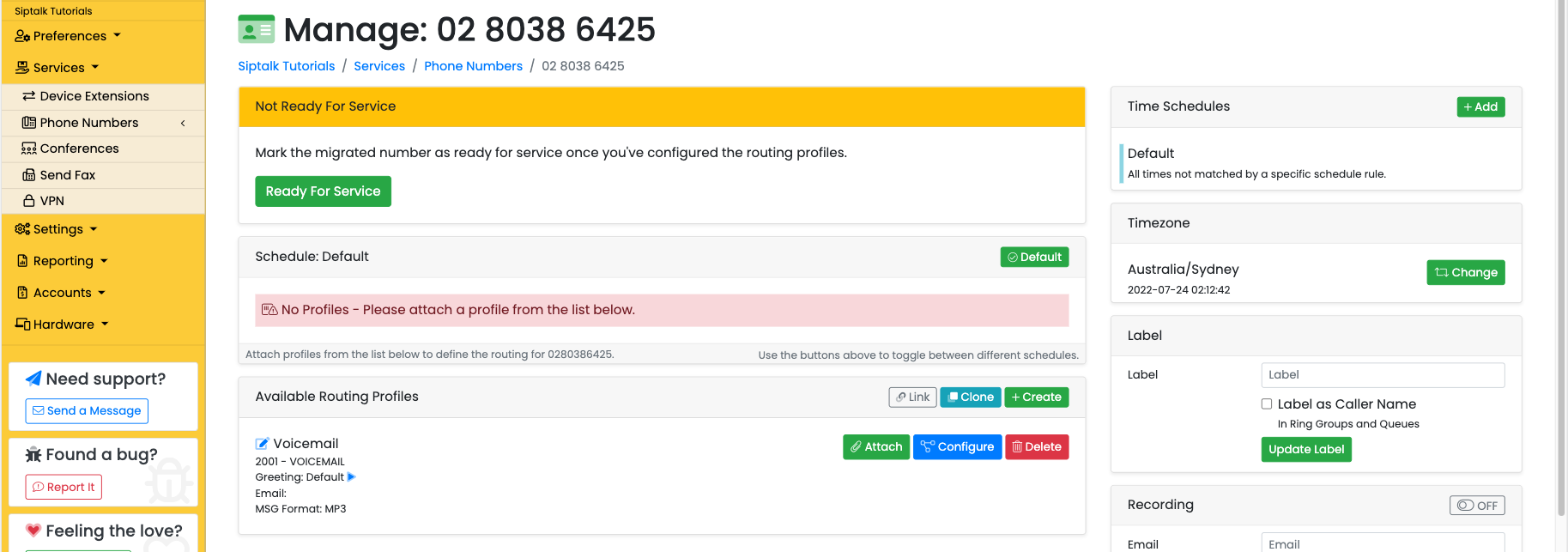This screenshot has height=552, width=1568.
Task: Click the Preferences user-gear icon in sidebar
Action: click(x=22, y=36)
